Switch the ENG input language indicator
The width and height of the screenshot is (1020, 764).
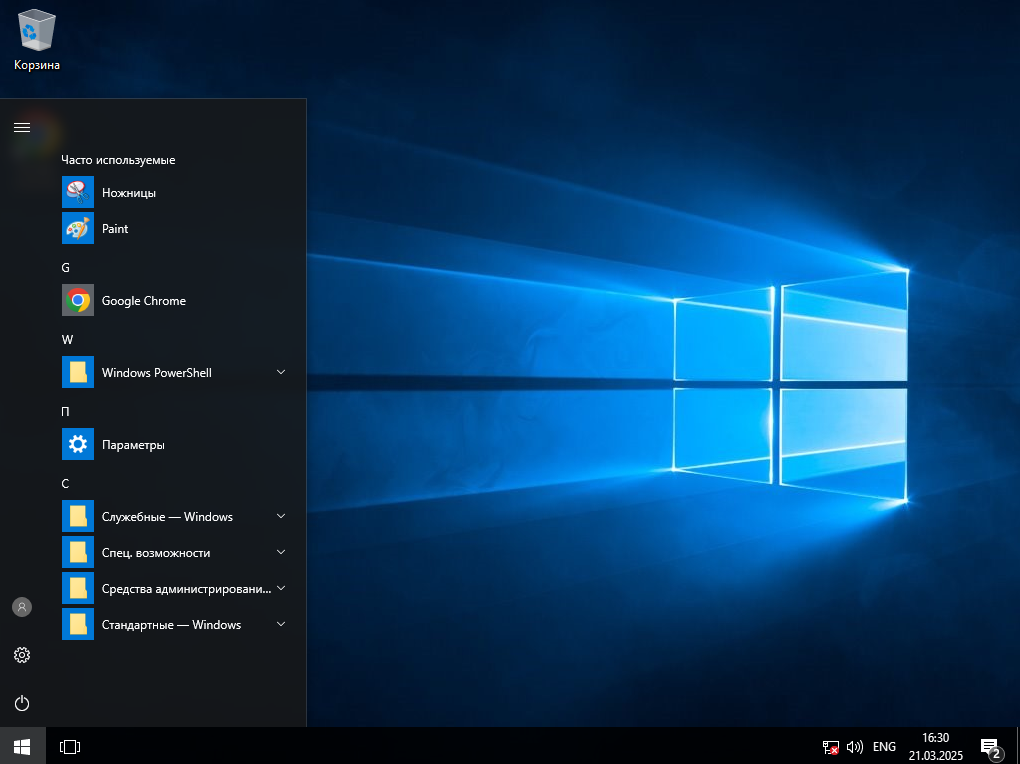(x=884, y=747)
